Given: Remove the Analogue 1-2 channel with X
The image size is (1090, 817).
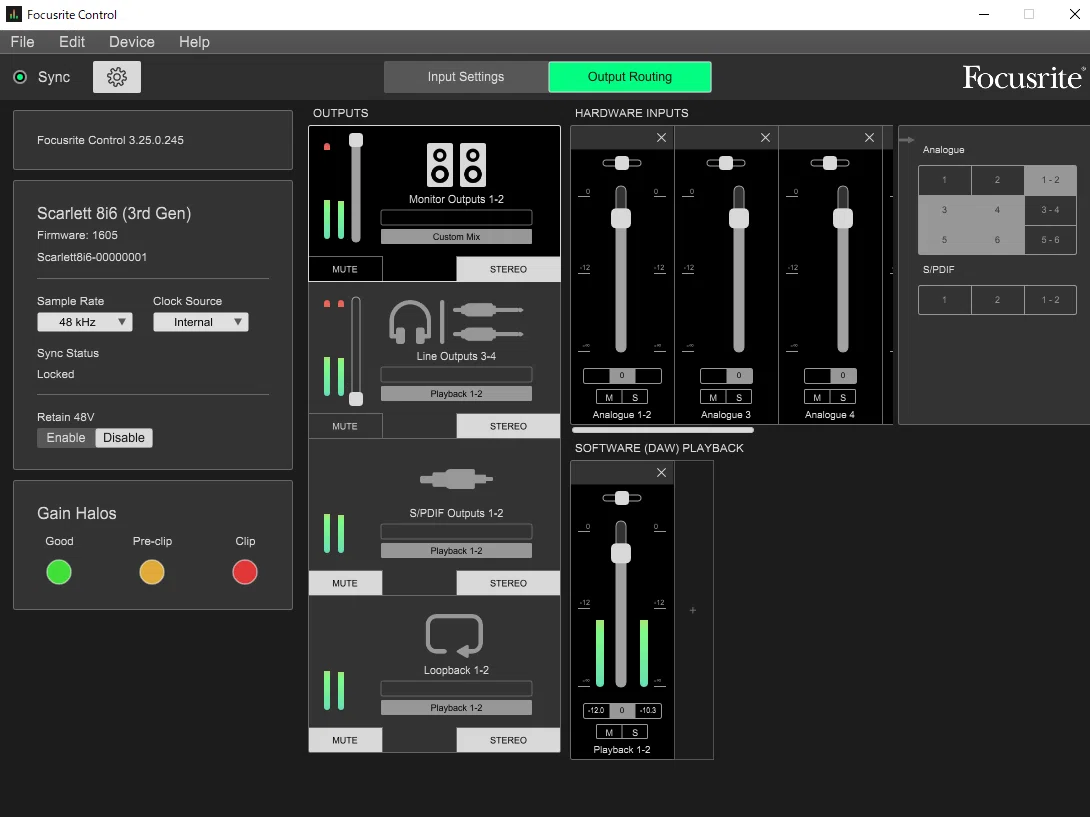Looking at the screenshot, I should (661, 138).
